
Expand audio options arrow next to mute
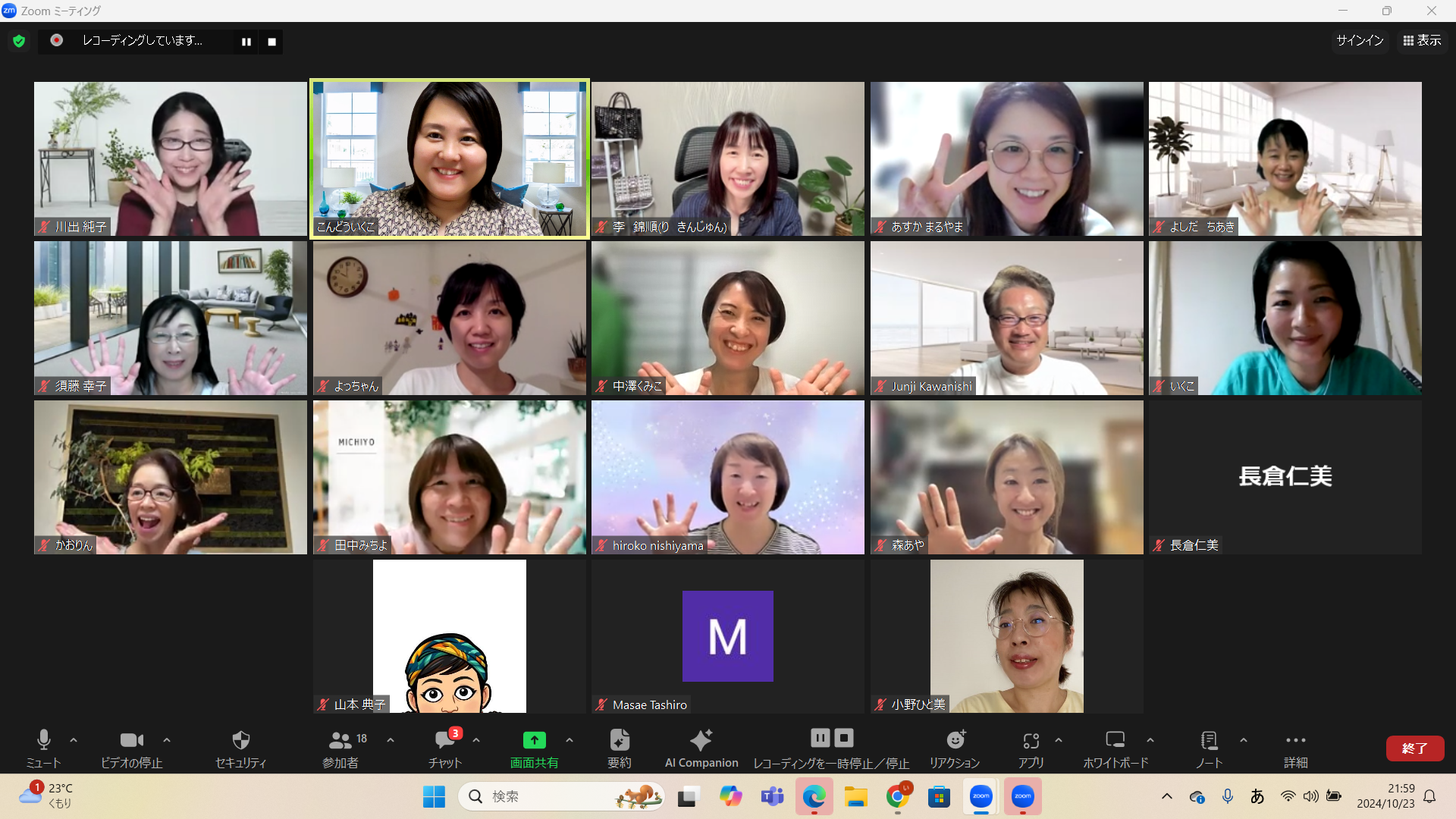74,740
